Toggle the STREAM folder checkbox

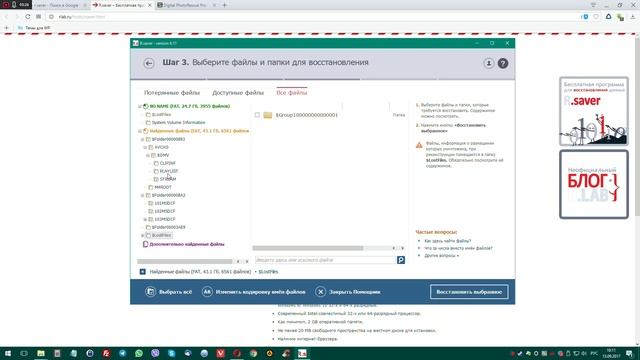coord(156,179)
